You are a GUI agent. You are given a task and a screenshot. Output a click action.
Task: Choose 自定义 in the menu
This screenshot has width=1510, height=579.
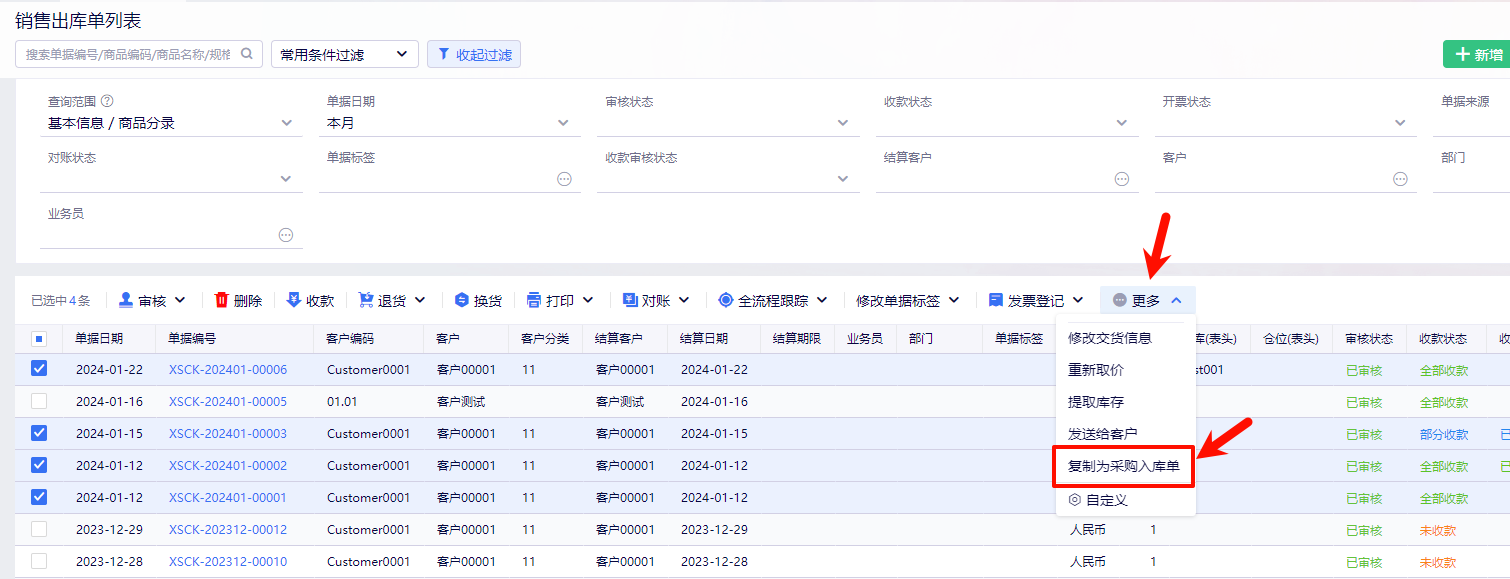coord(1098,499)
